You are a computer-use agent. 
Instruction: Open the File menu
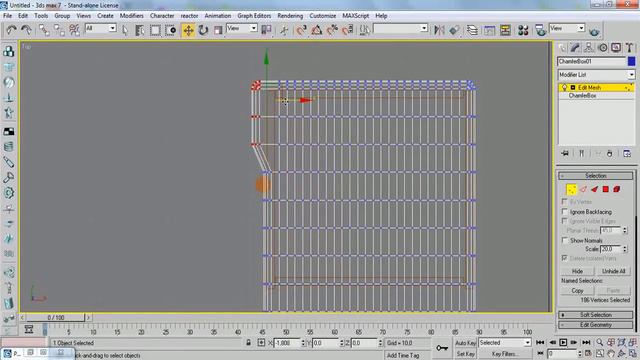pos(7,16)
